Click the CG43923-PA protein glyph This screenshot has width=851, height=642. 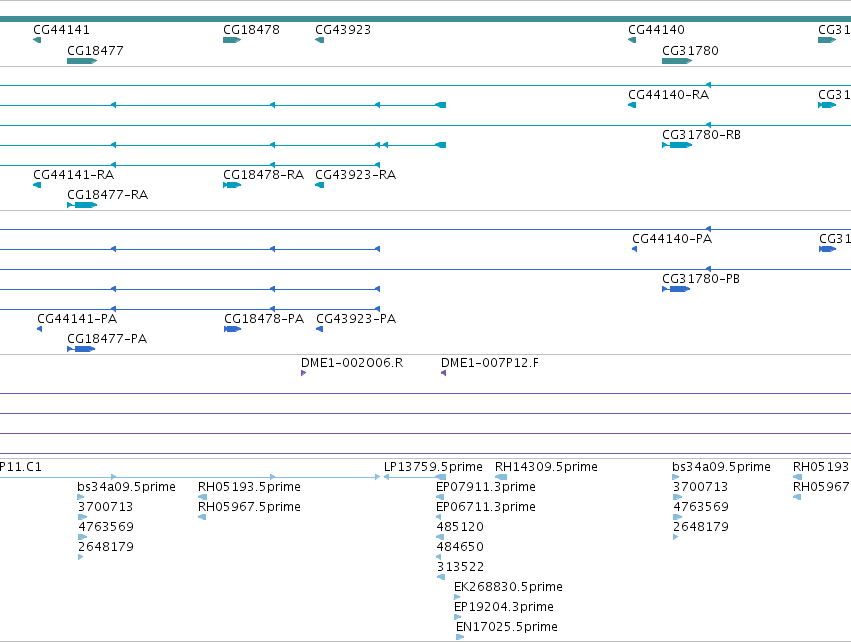[x=320, y=329]
